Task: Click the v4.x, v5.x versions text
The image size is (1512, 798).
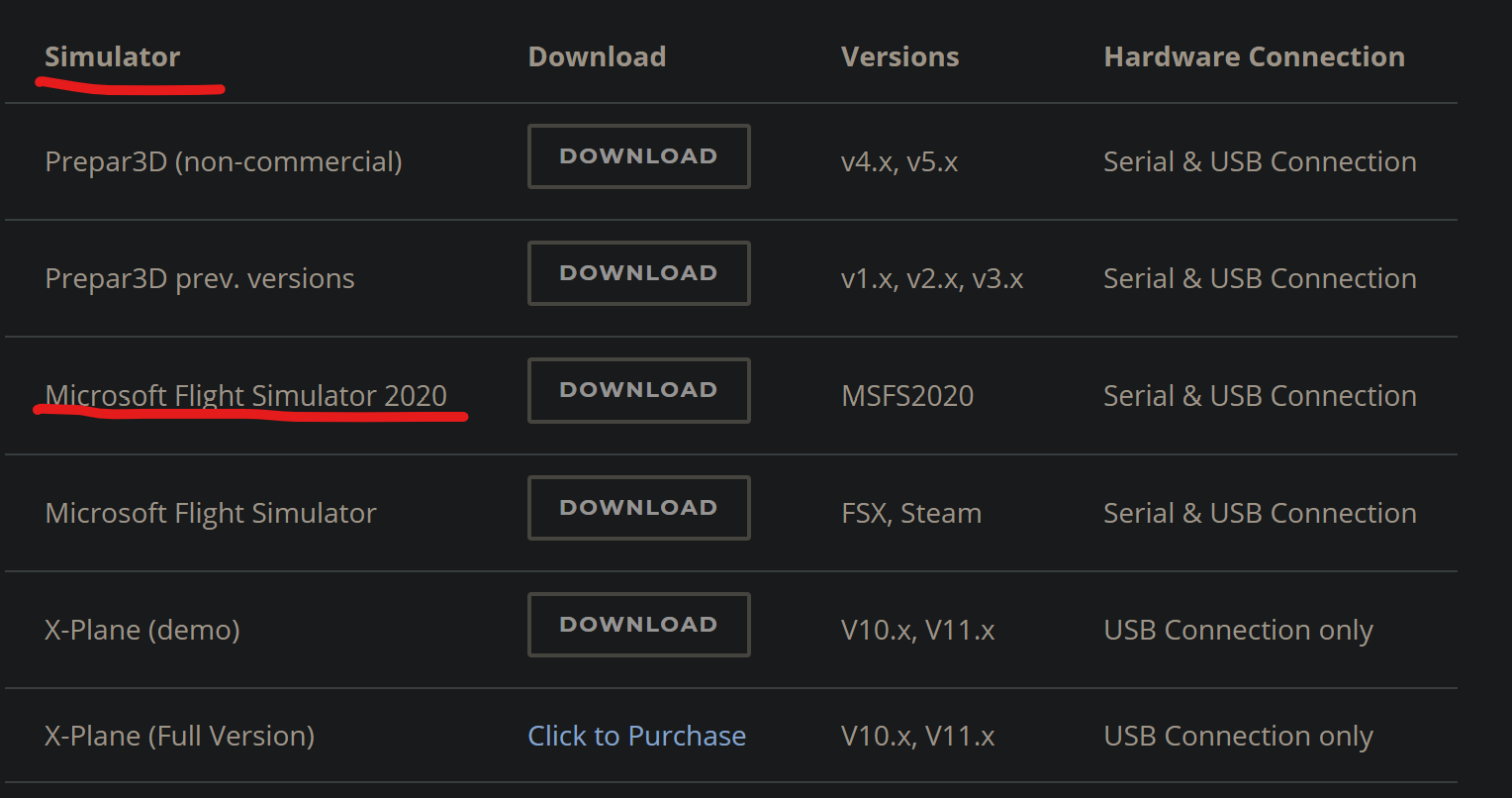Action: pos(899,161)
